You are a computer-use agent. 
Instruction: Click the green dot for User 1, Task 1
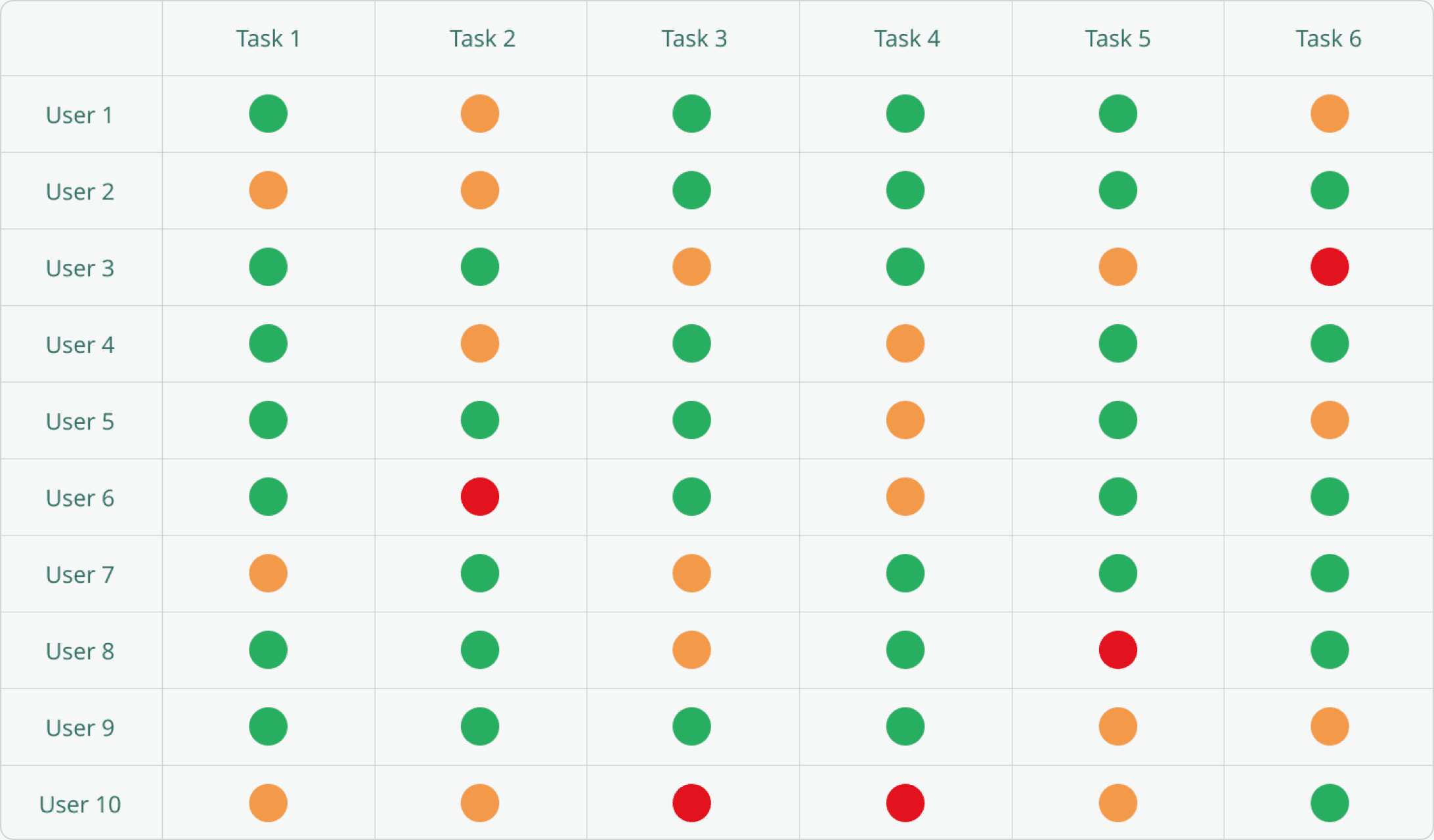pyautogui.click(x=269, y=114)
